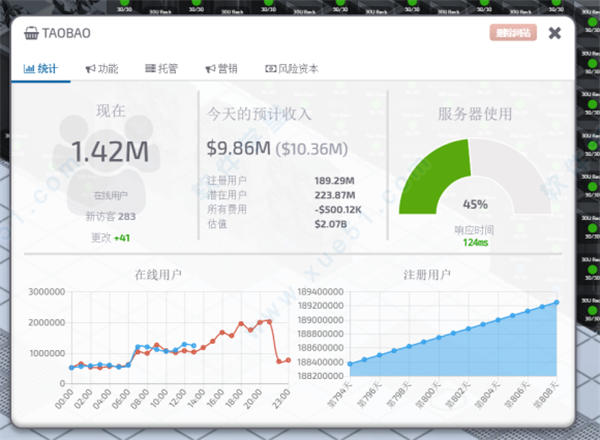
Task: Click the 在线用户 chart title
Action: click(x=158, y=275)
